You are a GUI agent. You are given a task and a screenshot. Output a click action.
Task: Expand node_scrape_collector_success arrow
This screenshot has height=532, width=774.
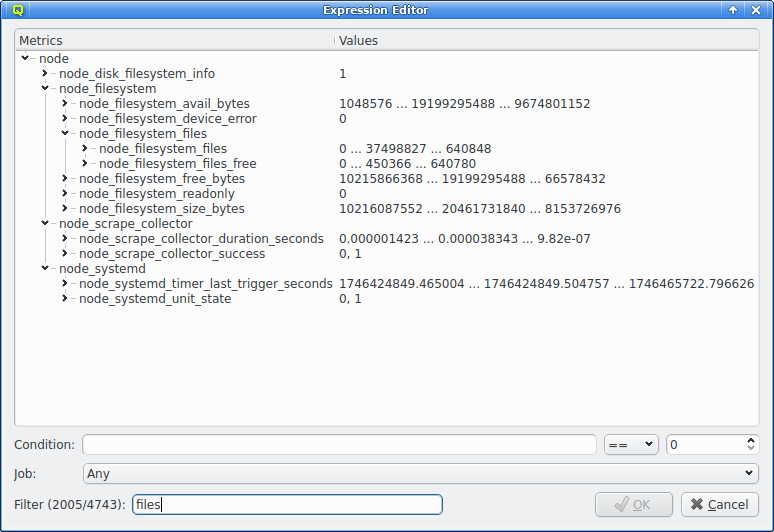pyautogui.click(x=65, y=253)
